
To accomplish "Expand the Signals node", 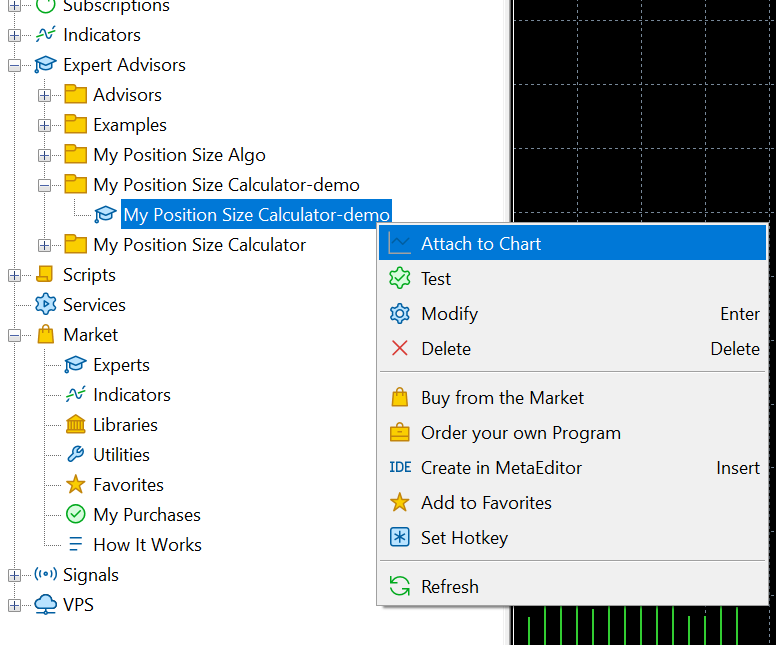I will [14, 575].
